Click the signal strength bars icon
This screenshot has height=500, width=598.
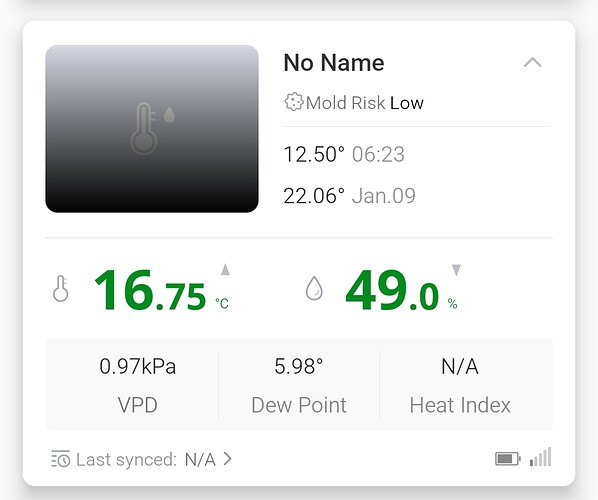coord(540,457)
